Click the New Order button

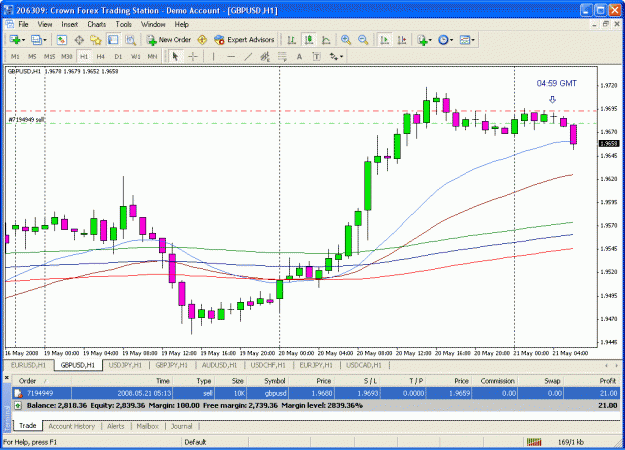(x=169, y=40)
